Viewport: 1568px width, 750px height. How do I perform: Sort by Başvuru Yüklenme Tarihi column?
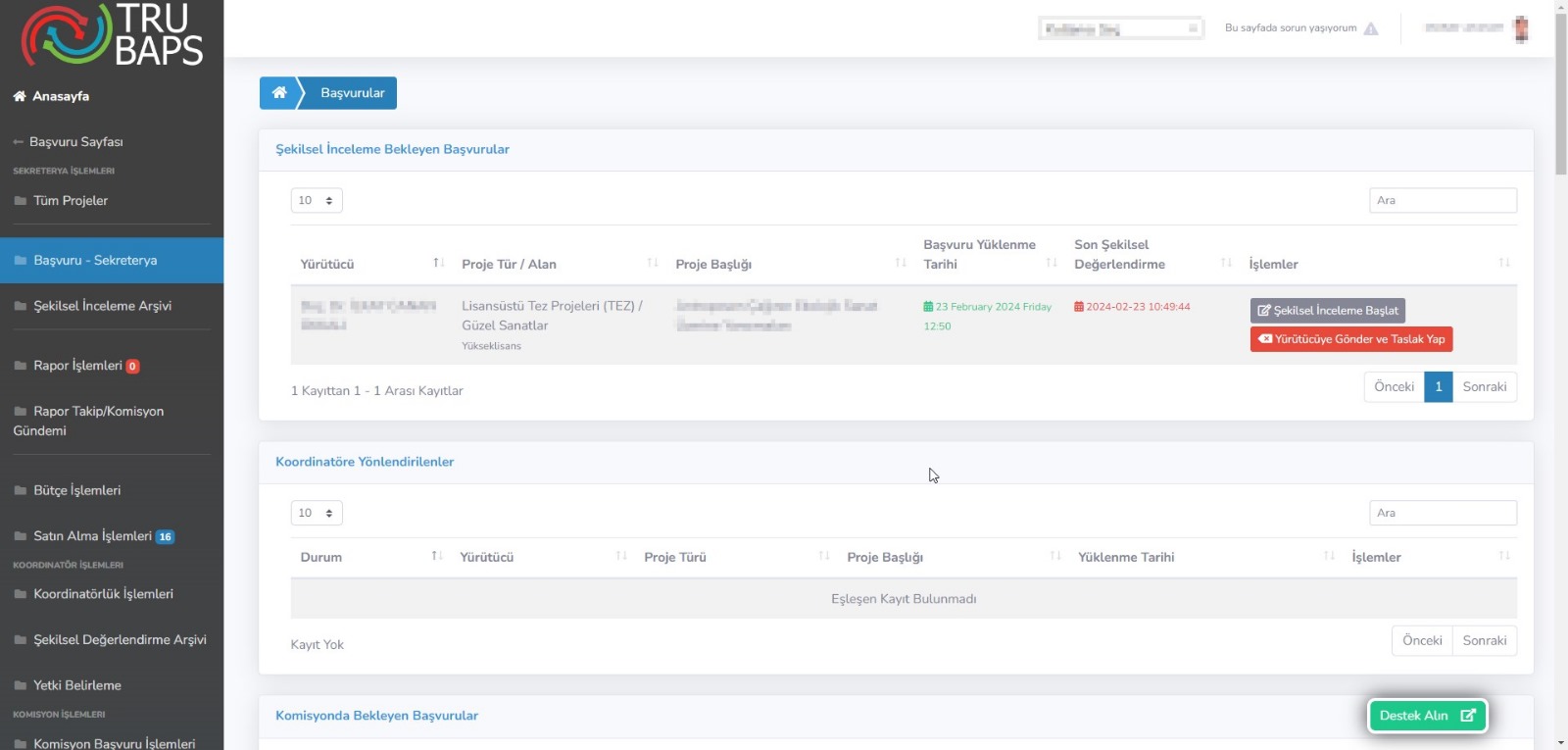point(1052,263)
